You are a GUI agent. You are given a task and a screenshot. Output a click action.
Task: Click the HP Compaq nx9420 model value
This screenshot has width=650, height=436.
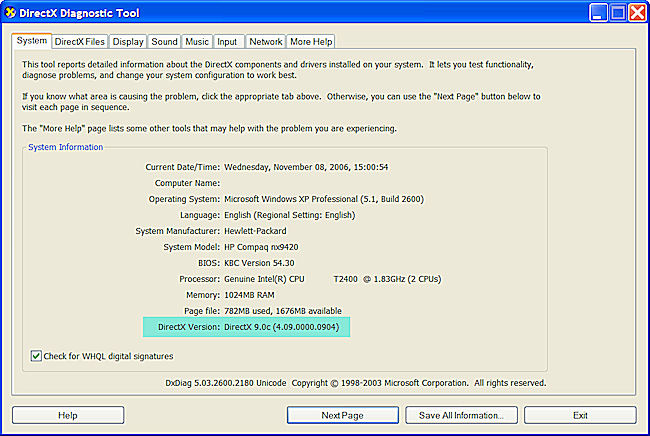pos(261,247)
